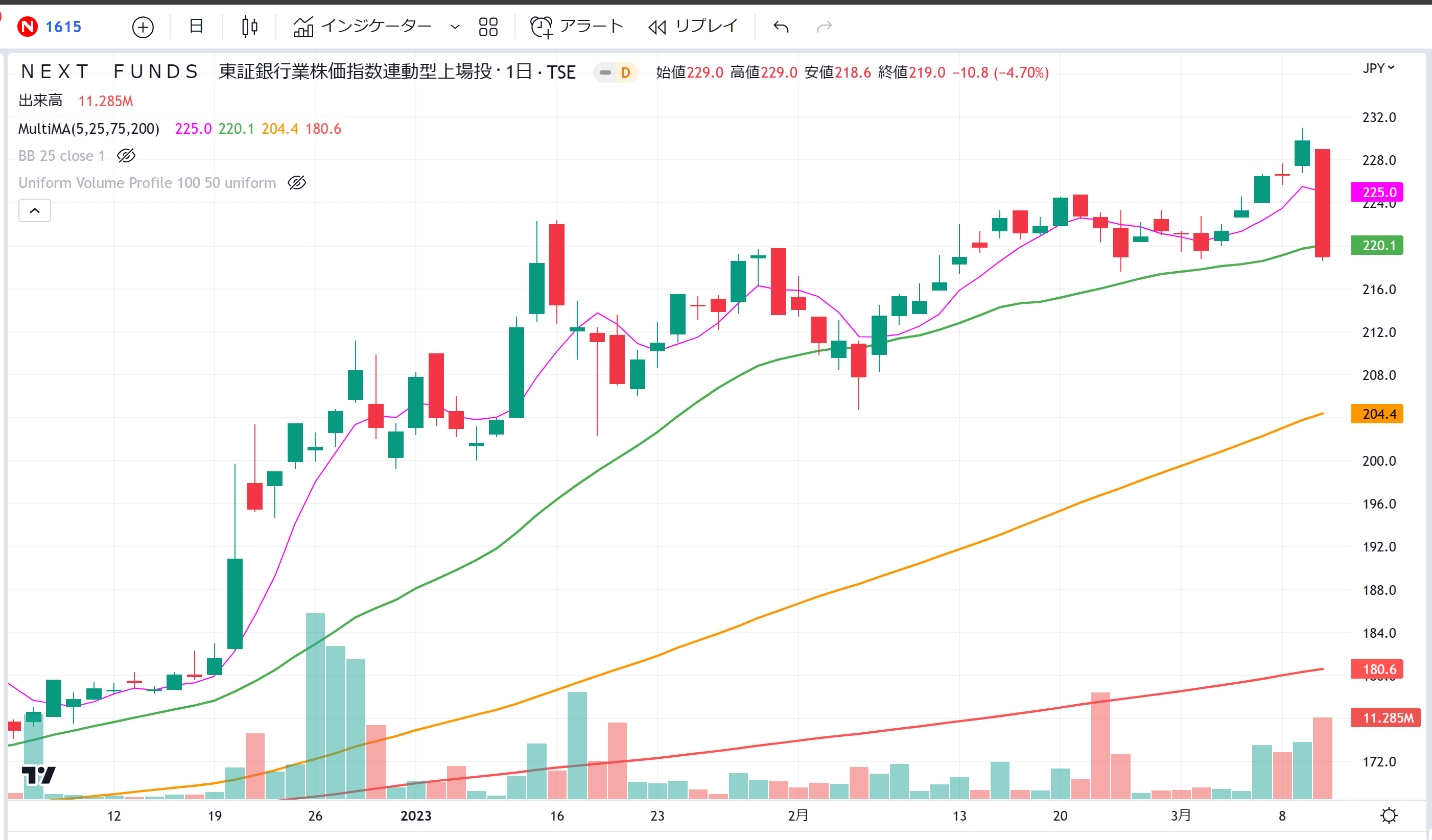Open the candlestick chart type menu

click(x=249, y=27)
